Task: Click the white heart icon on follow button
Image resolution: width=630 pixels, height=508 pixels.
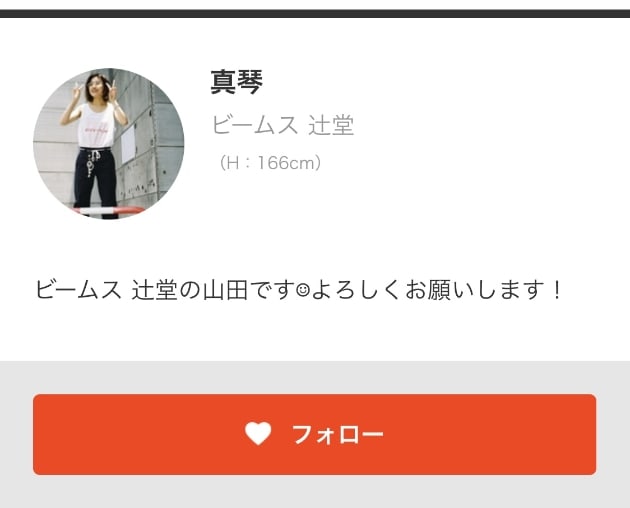Action: pyautogui.click(x=258, y=434)
